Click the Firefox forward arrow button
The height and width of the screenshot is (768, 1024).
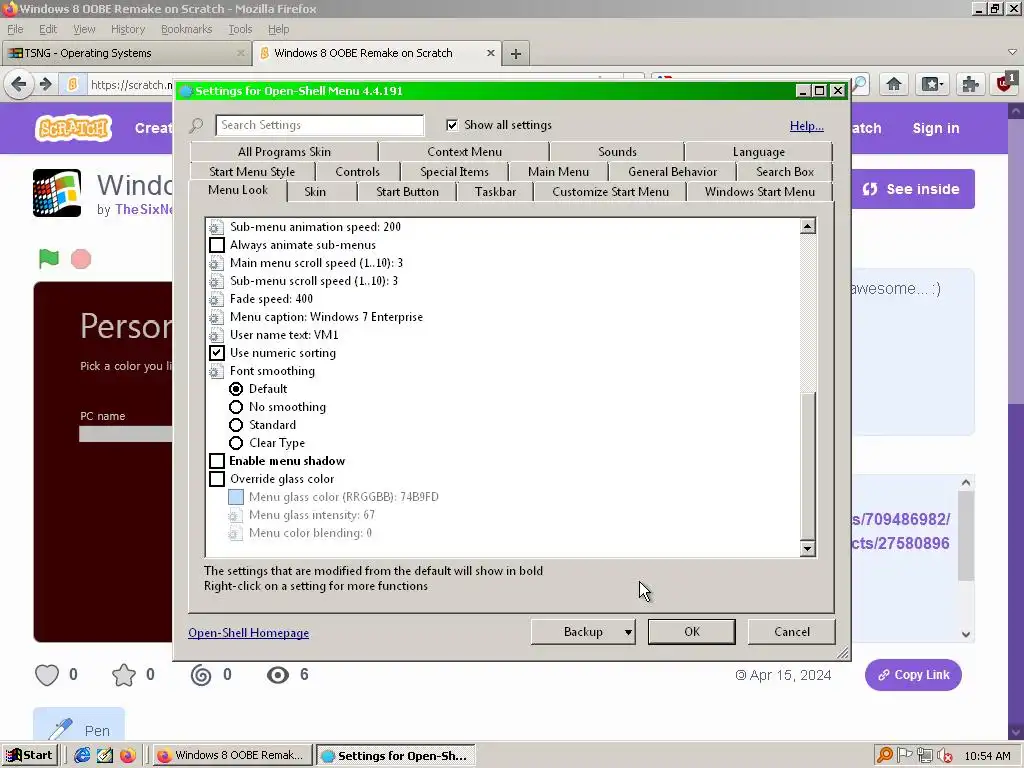(45, 84)
